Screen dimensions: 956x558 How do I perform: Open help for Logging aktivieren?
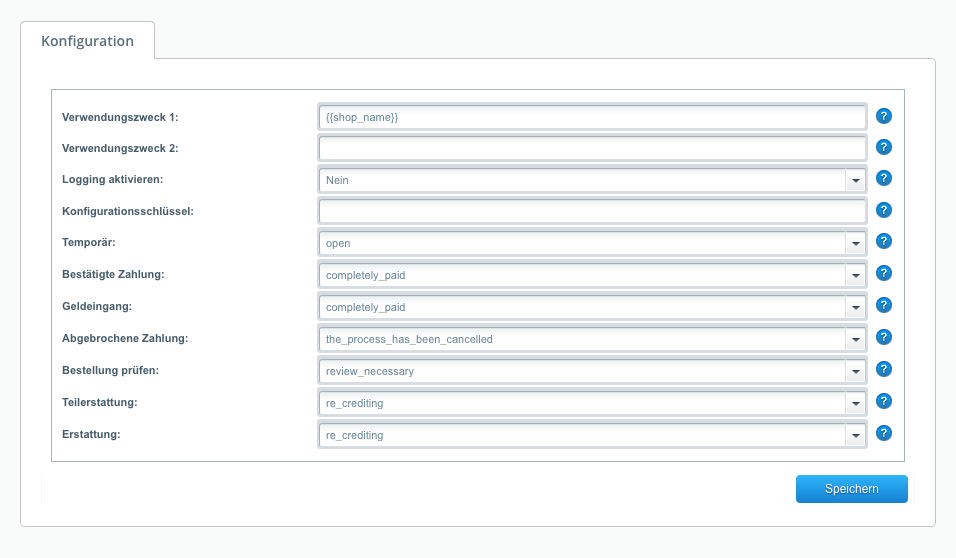pyautogui.click(x=883, y=179)
